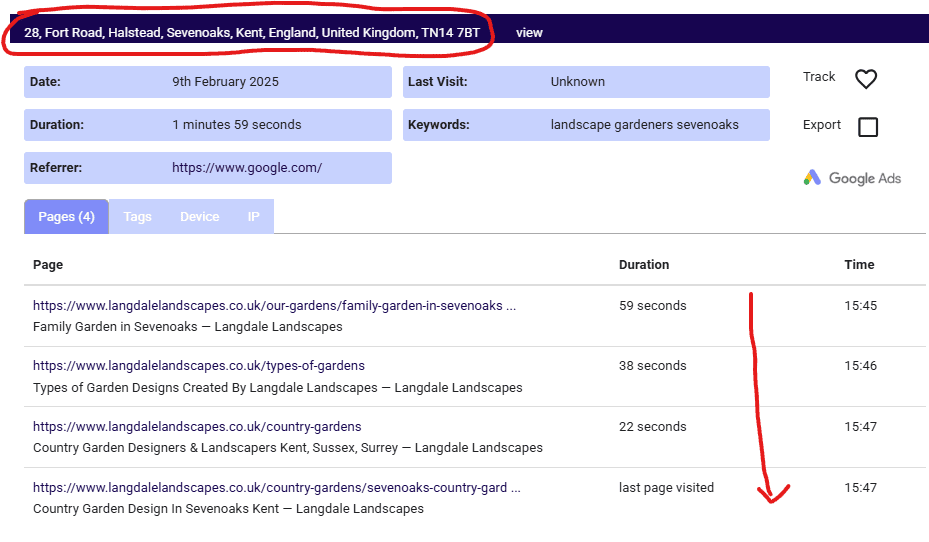This screenshot has height=542, width=929.
Task: Tick the Export checkbox
Action: [868, 127]
